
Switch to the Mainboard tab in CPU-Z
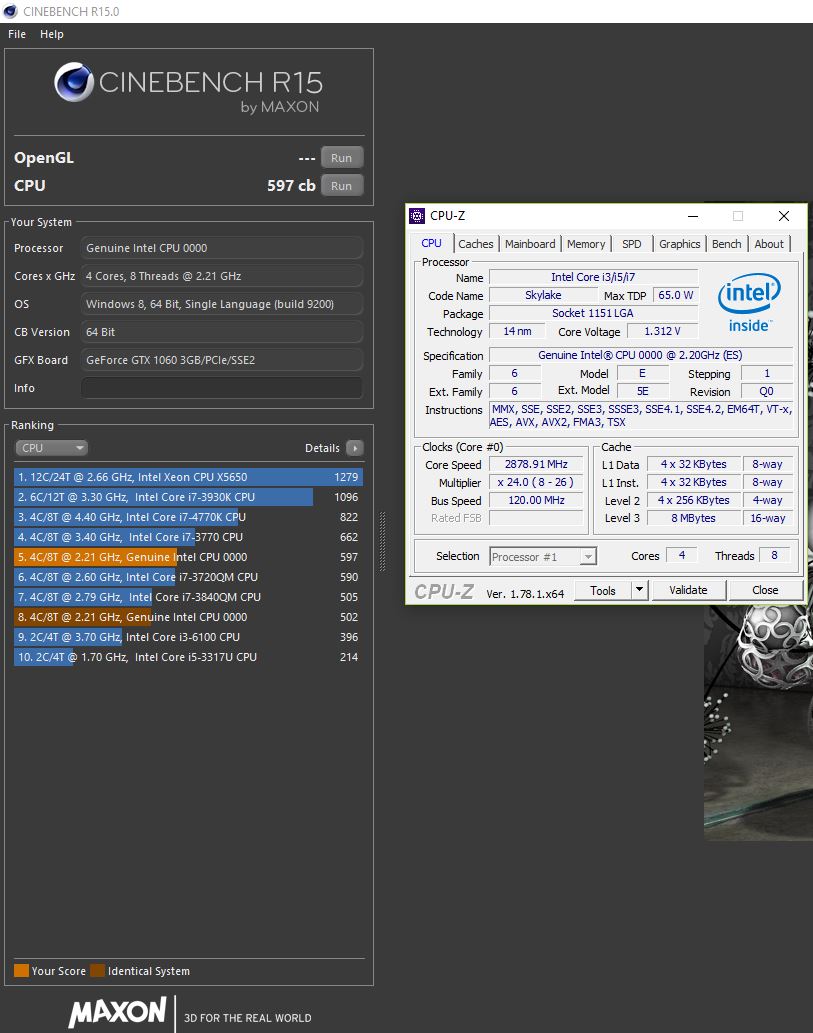coord(530,244)
